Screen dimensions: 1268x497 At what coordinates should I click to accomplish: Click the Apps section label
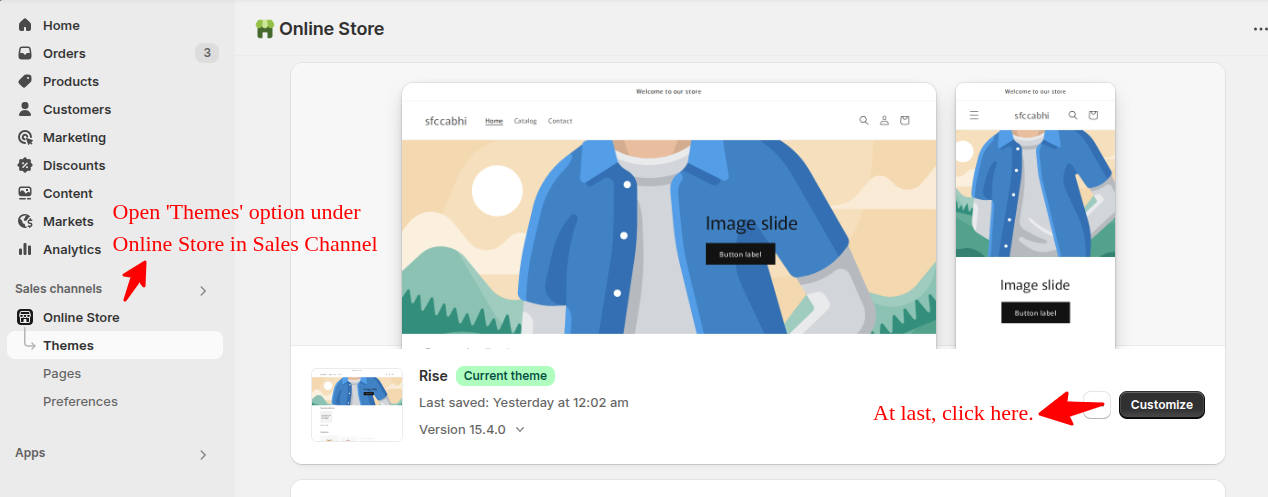click(x=30, y=453)
